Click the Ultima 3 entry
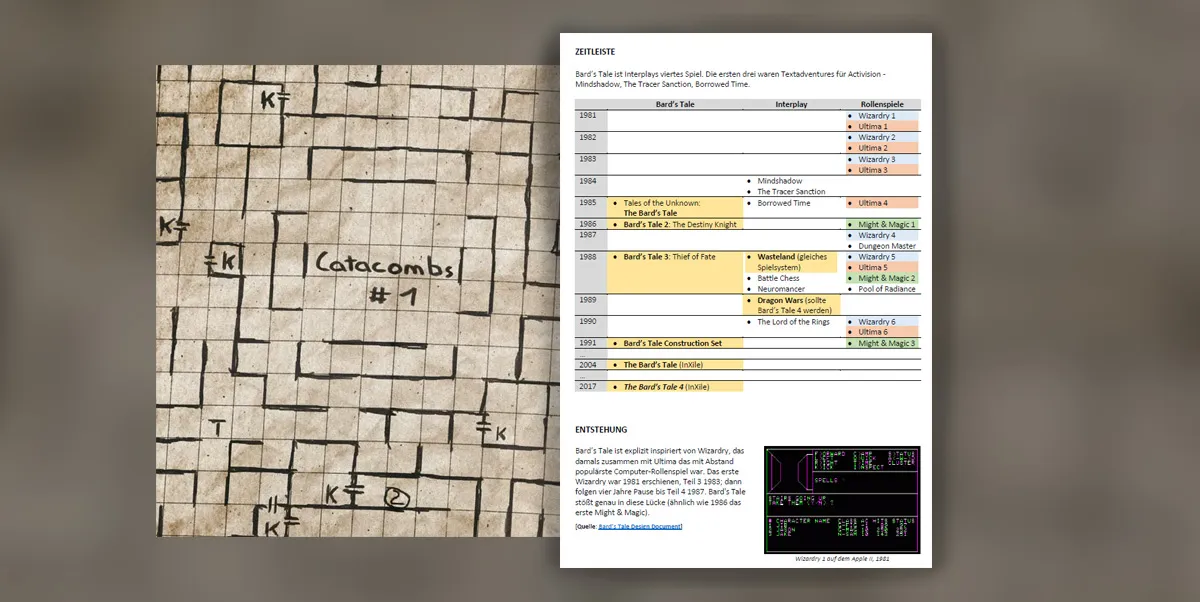Image resolution: width=1200 pixels, height=602 pixels. pos(873,170)
